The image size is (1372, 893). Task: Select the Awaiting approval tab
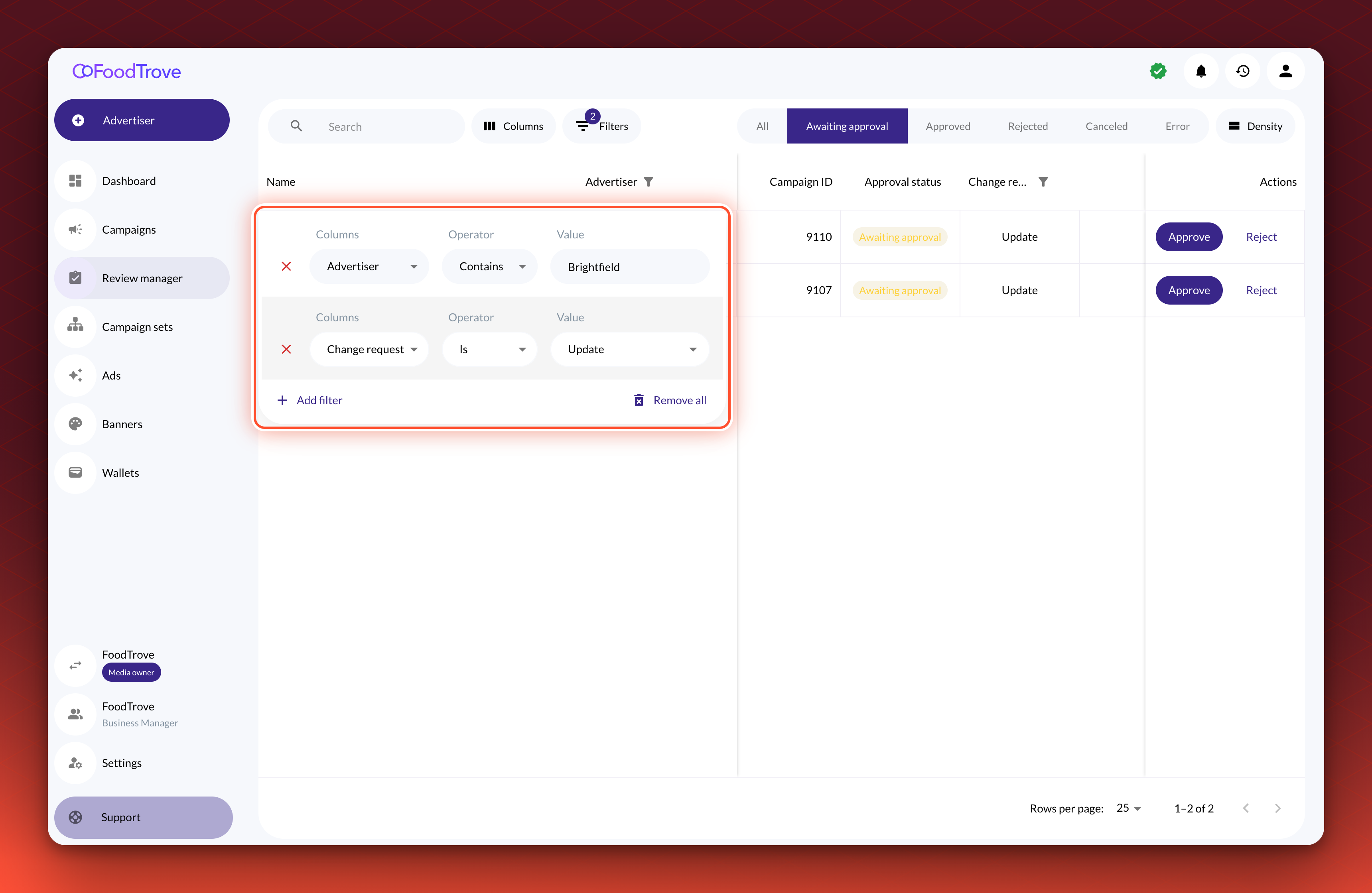(847, 126)
